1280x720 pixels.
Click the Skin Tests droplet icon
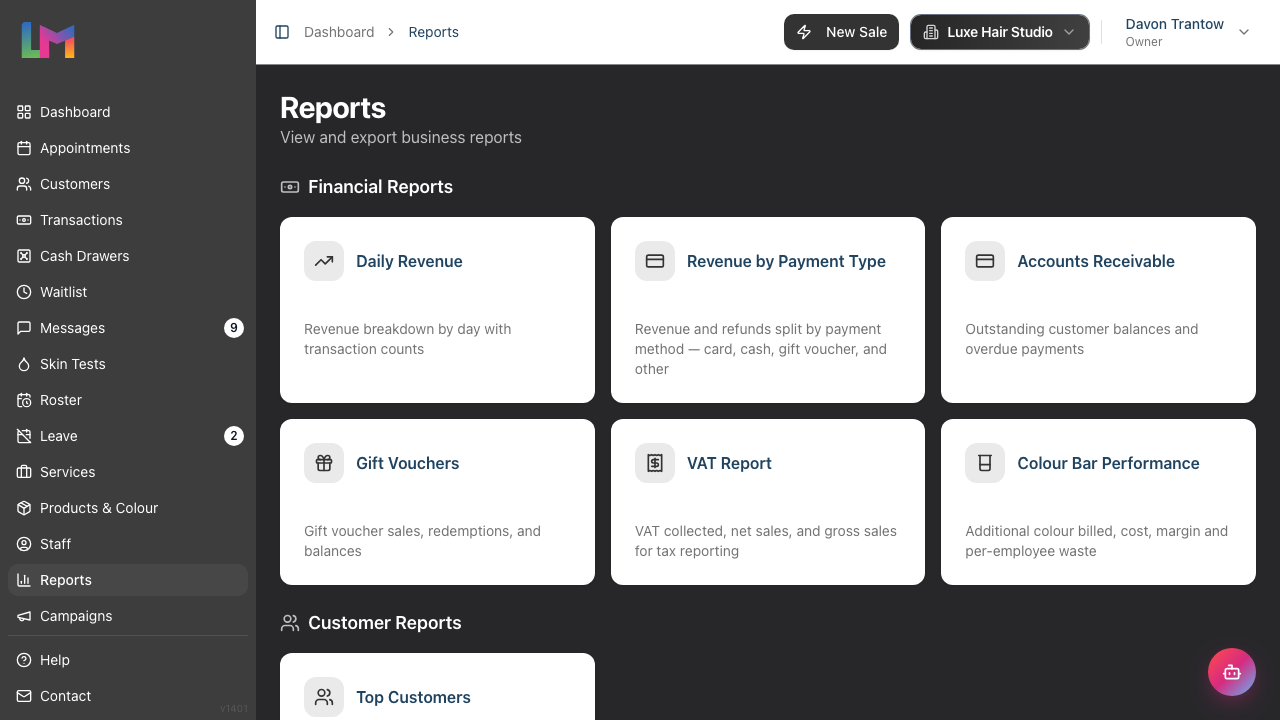point(24,364)
